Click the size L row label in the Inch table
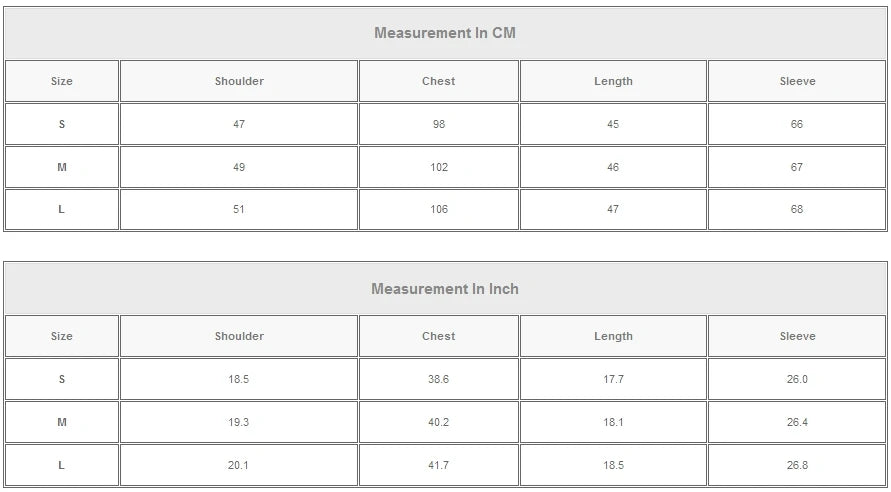The width and height of the screenshot is (891, 492). [62, 465]
